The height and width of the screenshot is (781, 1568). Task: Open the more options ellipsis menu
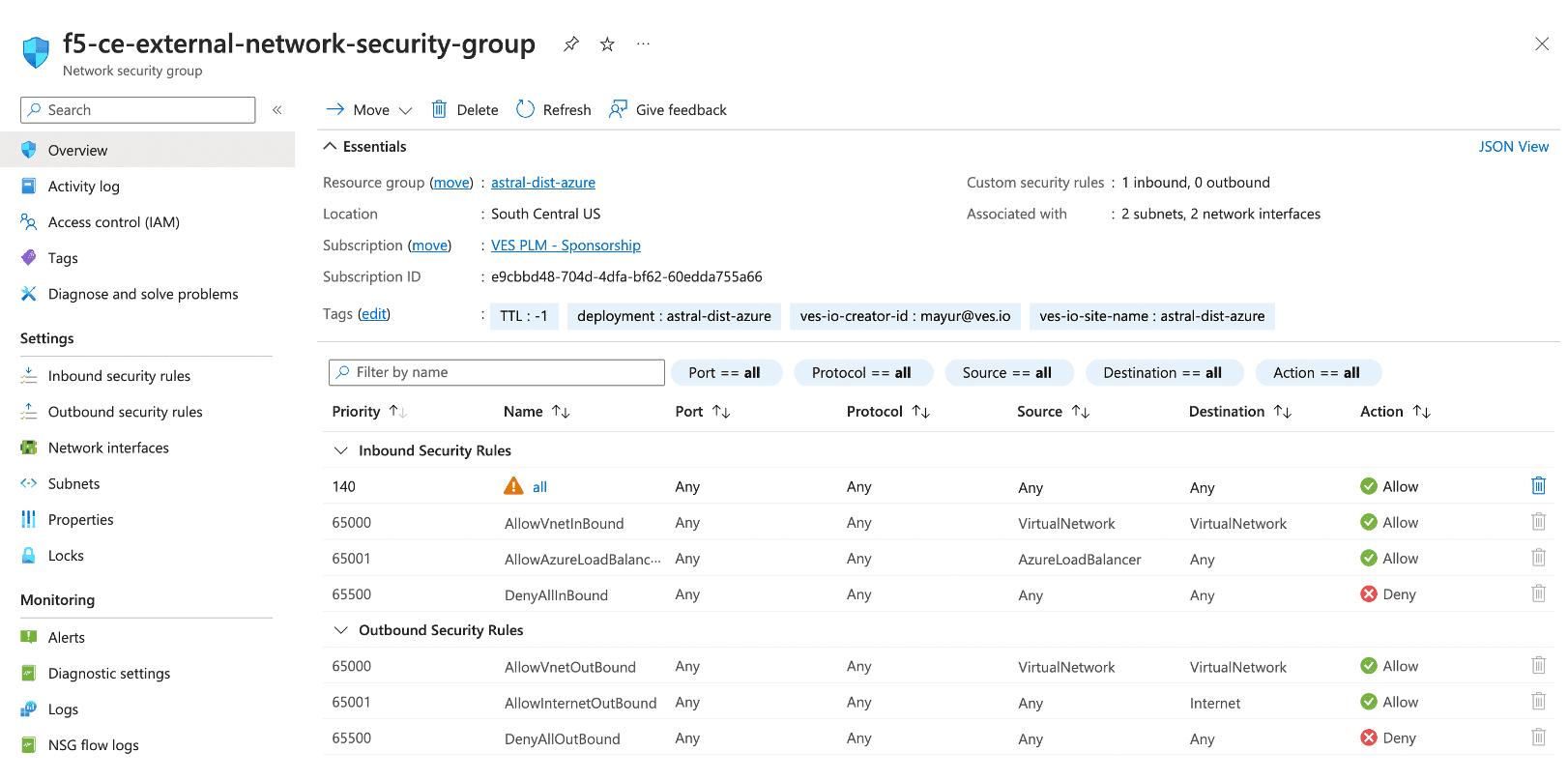click(643, 44)
